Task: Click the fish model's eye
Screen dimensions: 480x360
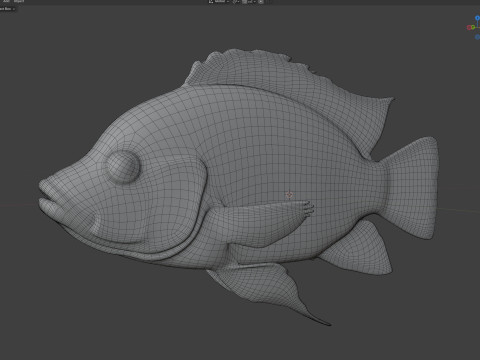Action: coord(123,167)
